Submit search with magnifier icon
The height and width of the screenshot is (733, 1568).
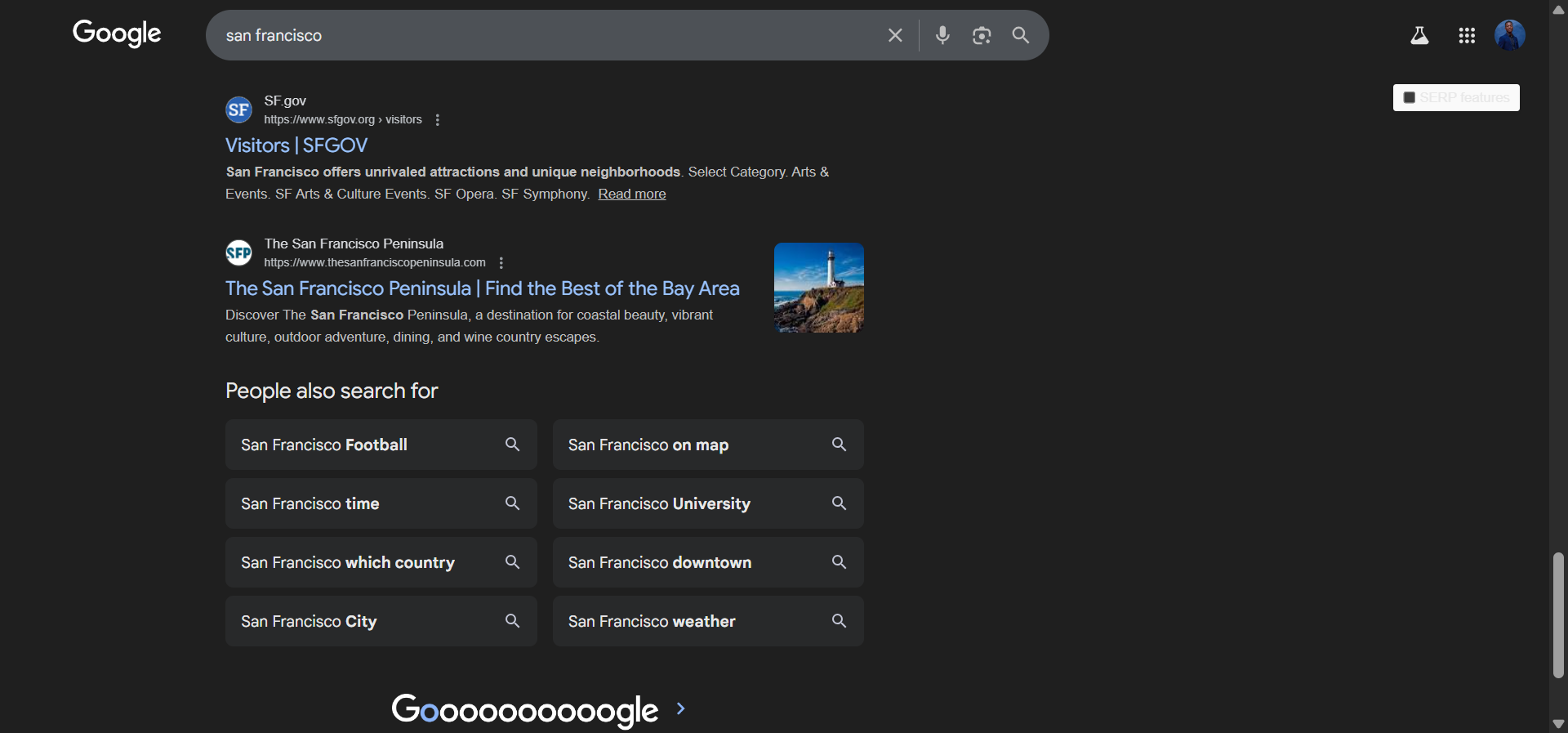click(x=1021, y=35)
